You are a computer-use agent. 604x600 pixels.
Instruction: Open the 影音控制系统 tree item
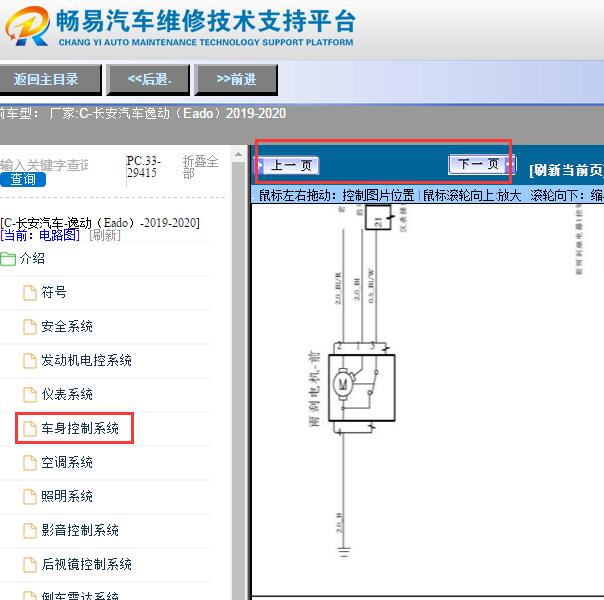point(80,530)
